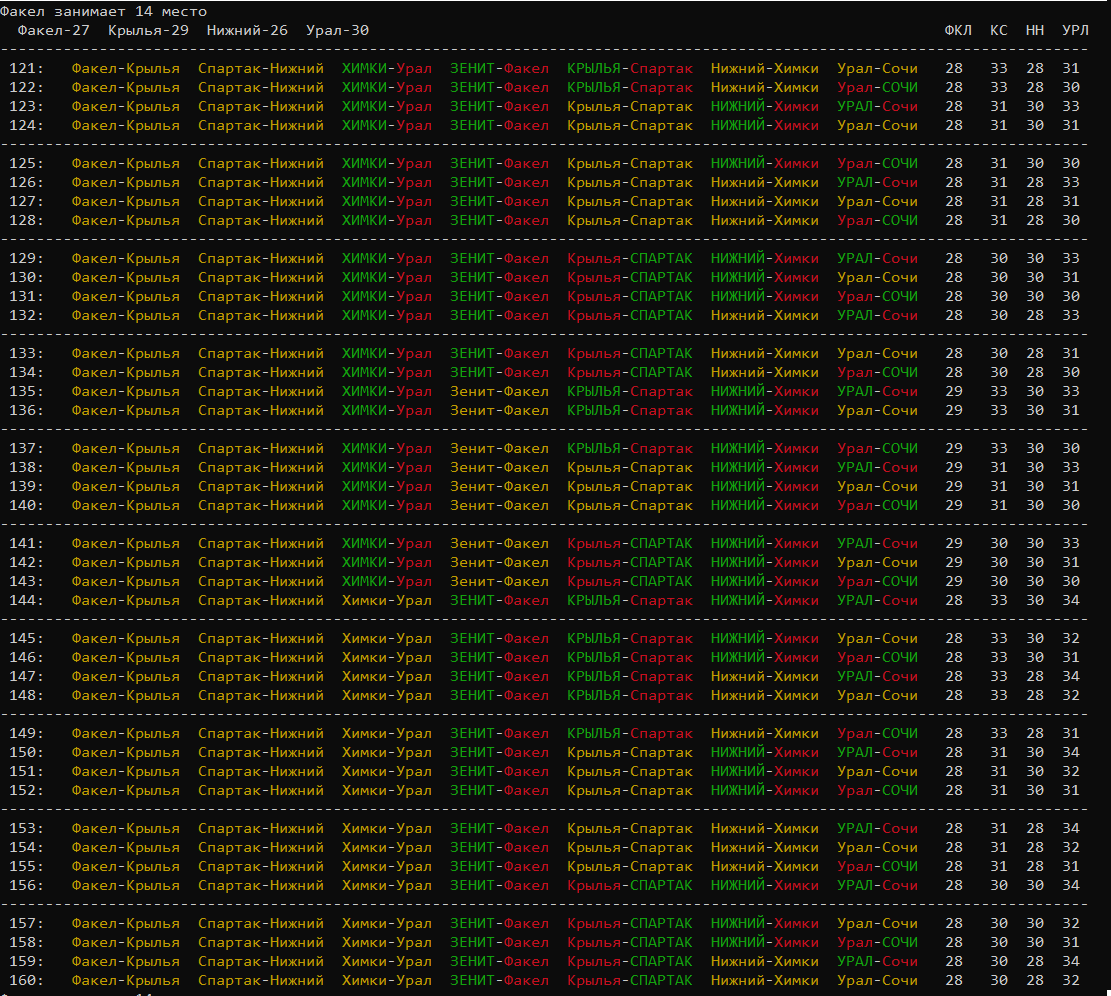This screenshot has height=996, width=1111.
Task: Click row number "145:"
Action: pyautogui.click(x=26, y=638)
